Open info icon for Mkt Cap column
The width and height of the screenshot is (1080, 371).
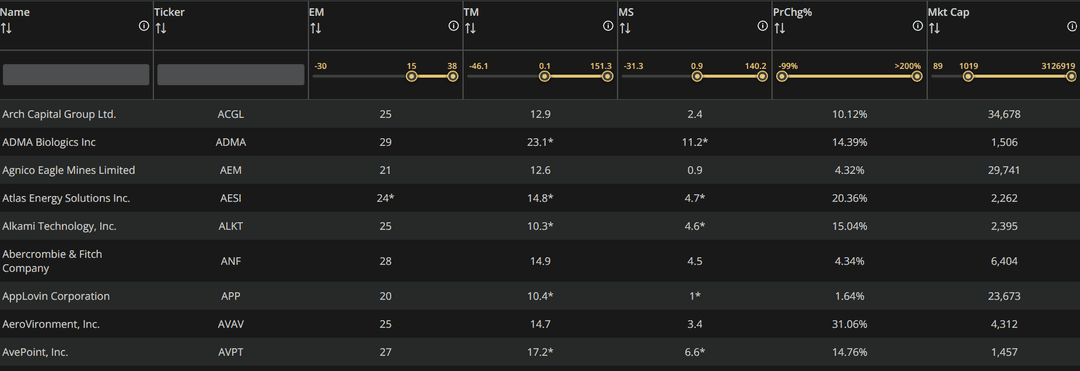point(1072,26)
